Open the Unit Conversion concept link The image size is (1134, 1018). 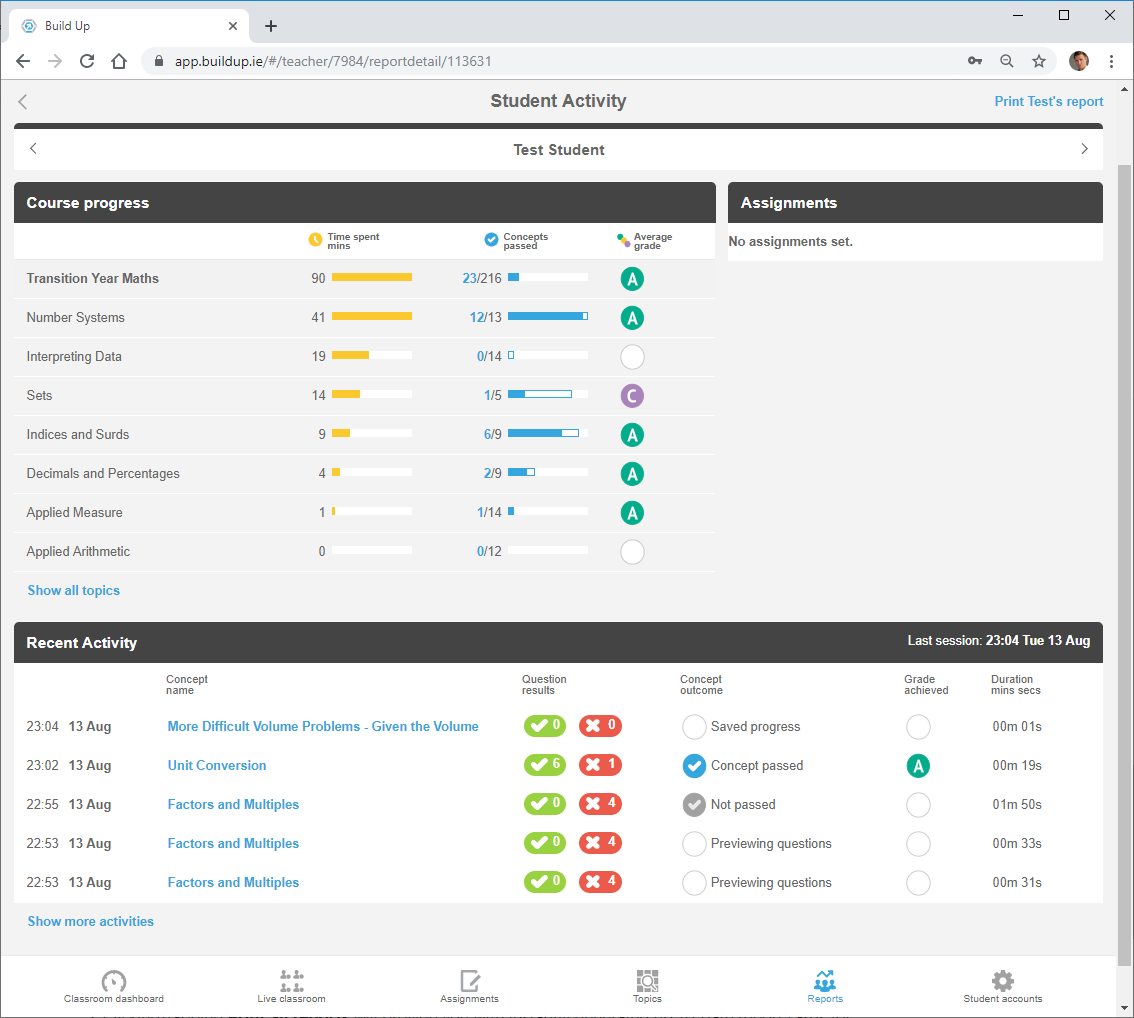pyautogui.click(x=217, y=766)
